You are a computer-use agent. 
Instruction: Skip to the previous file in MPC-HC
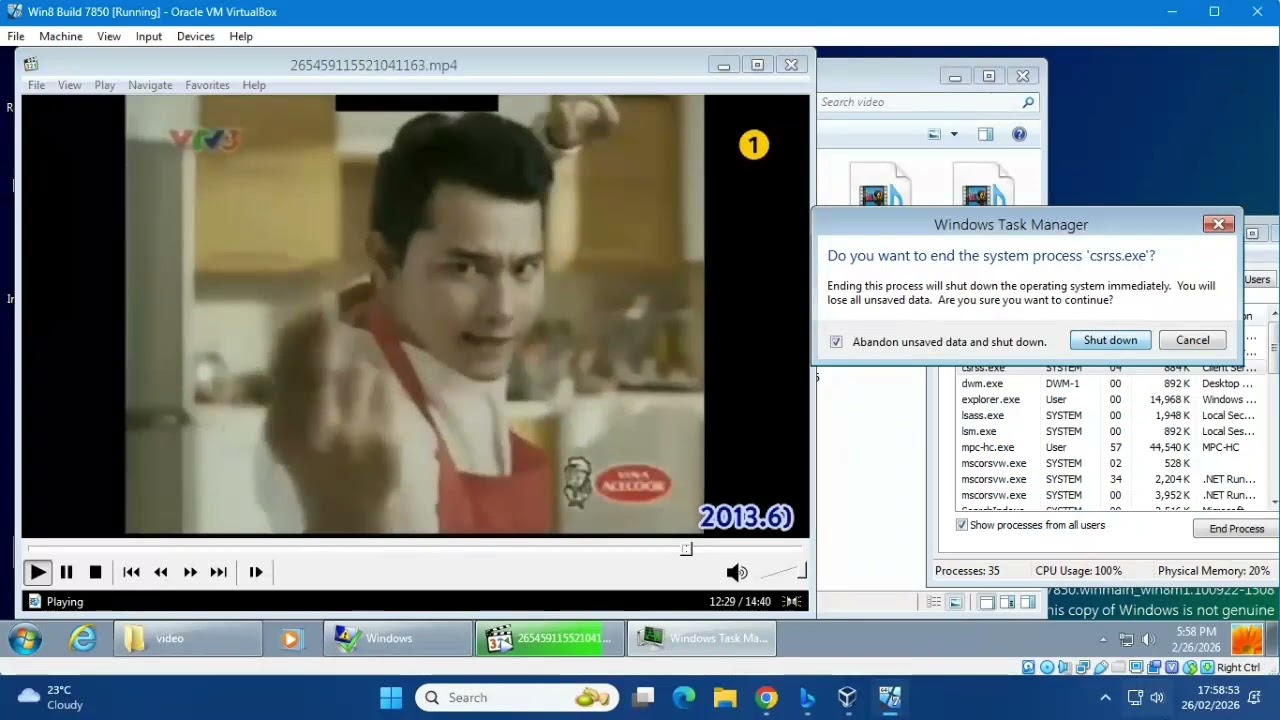(x=131, y=572)
